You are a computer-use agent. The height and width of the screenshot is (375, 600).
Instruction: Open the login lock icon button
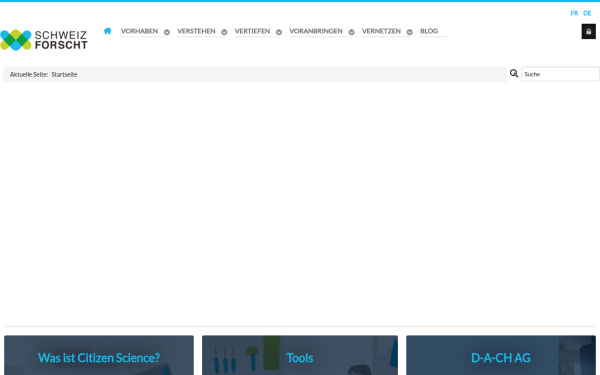589,31
